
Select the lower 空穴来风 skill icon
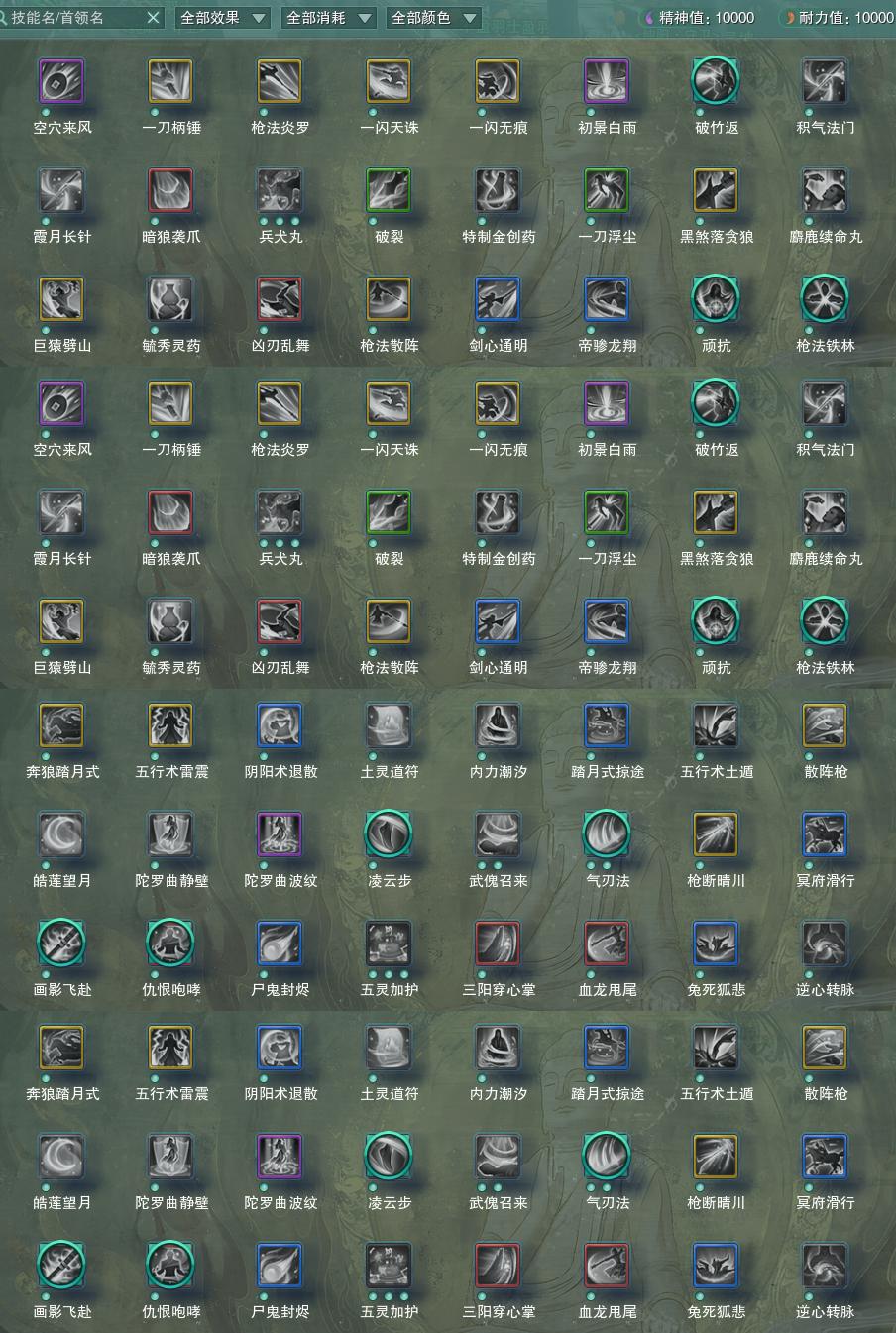point(61,403)
